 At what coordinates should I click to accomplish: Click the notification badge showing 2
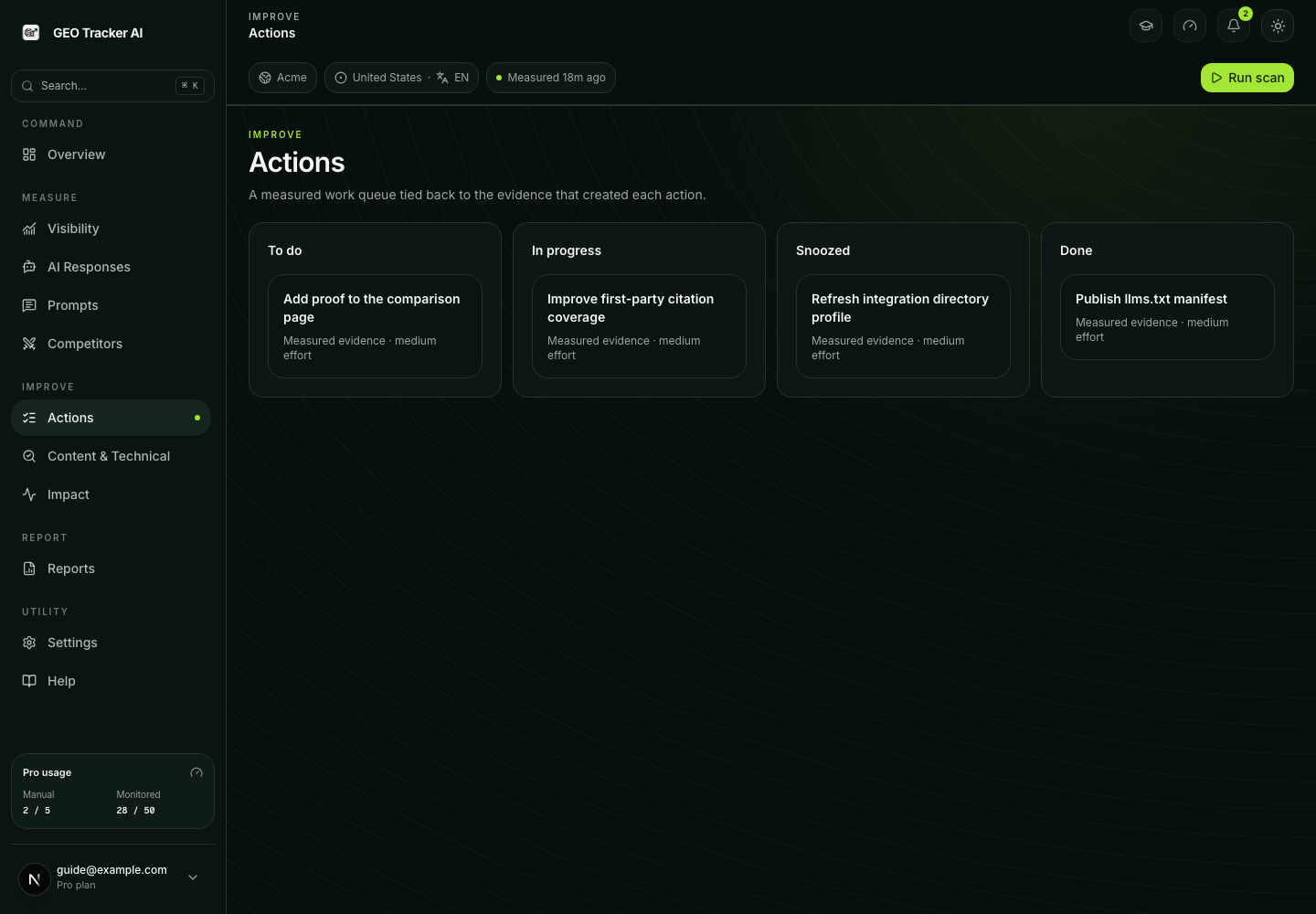[x=1246, y=14]
